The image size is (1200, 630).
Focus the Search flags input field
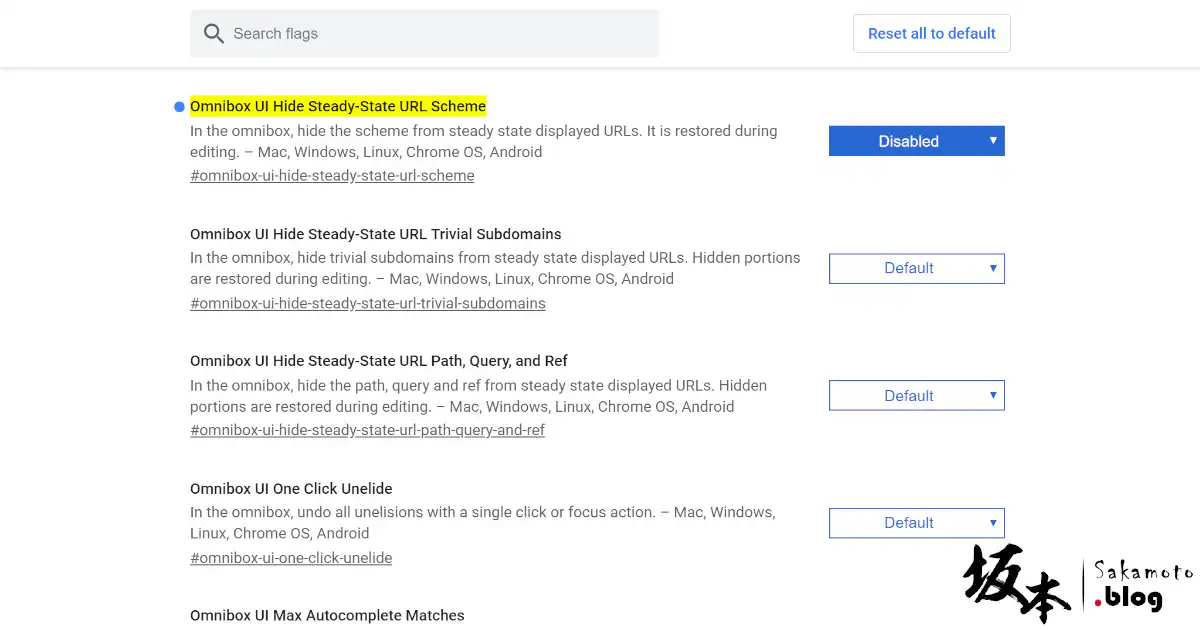pos(440,34)
